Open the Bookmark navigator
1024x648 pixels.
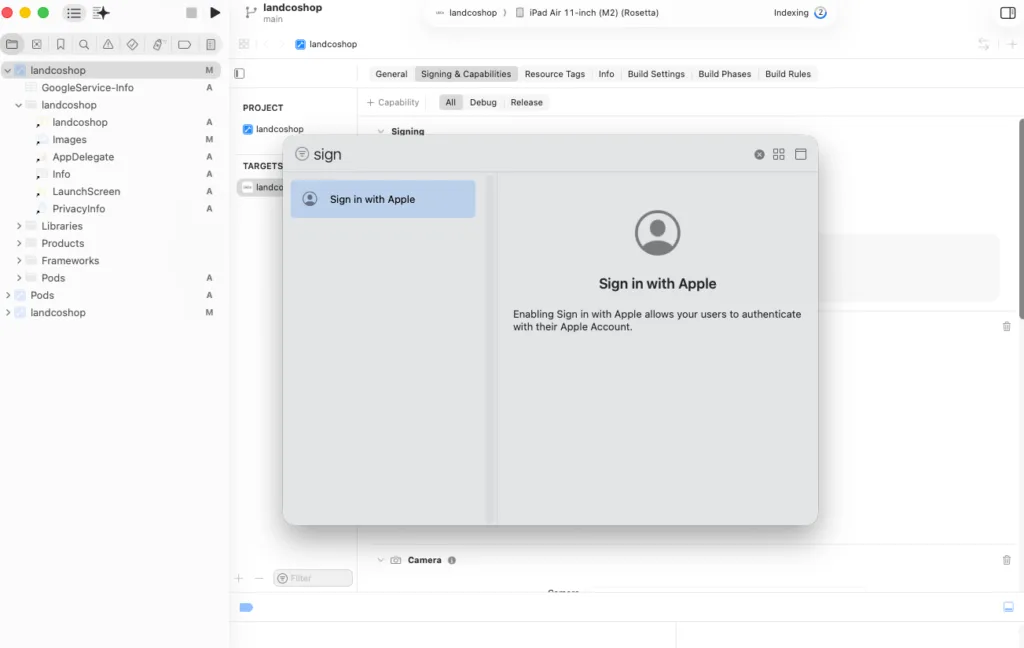pyautogui.click(x=60, y=44)
